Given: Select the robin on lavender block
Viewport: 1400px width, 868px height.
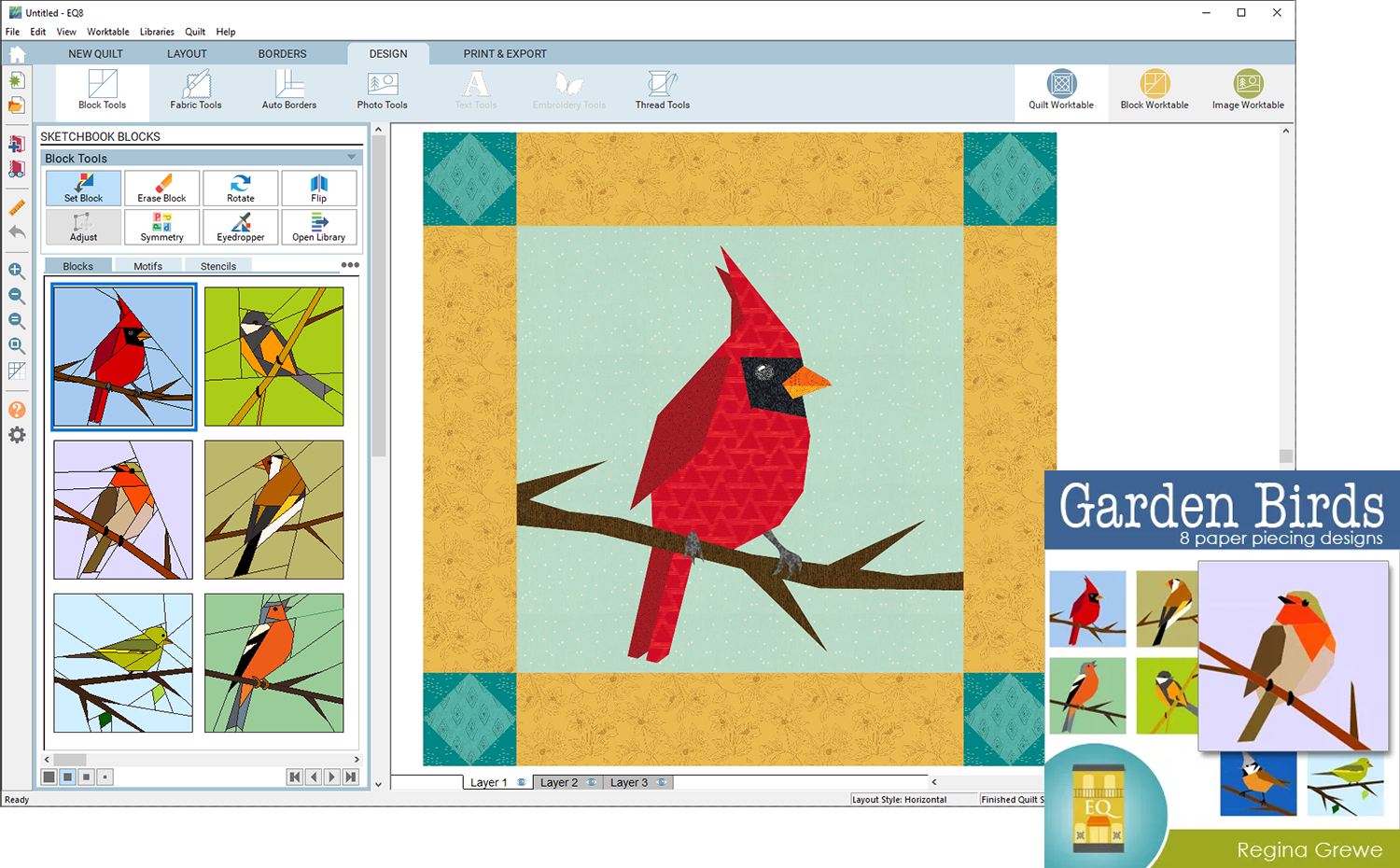Looking at the screenshot, I should tap(123, 510).
